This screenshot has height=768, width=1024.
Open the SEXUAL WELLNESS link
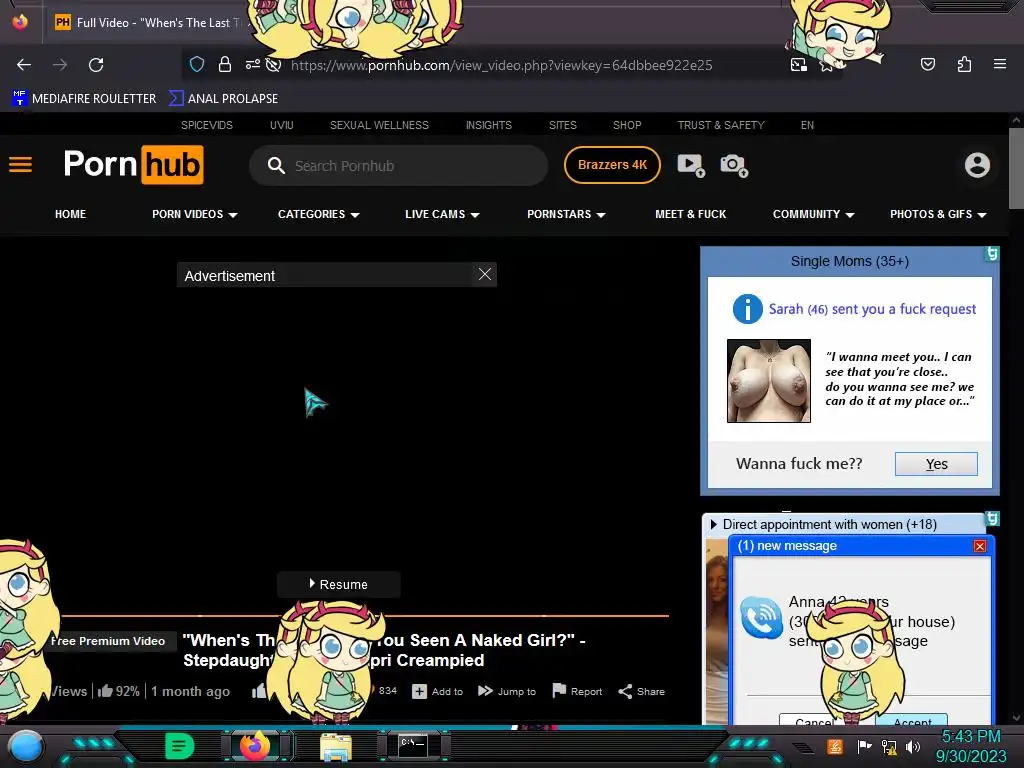379,125
